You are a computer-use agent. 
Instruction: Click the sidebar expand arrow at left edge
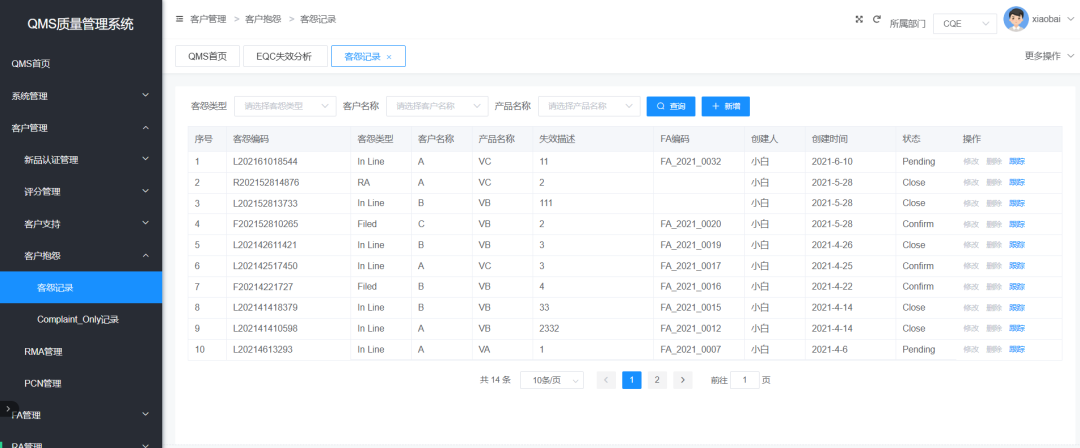coord(8,408)
